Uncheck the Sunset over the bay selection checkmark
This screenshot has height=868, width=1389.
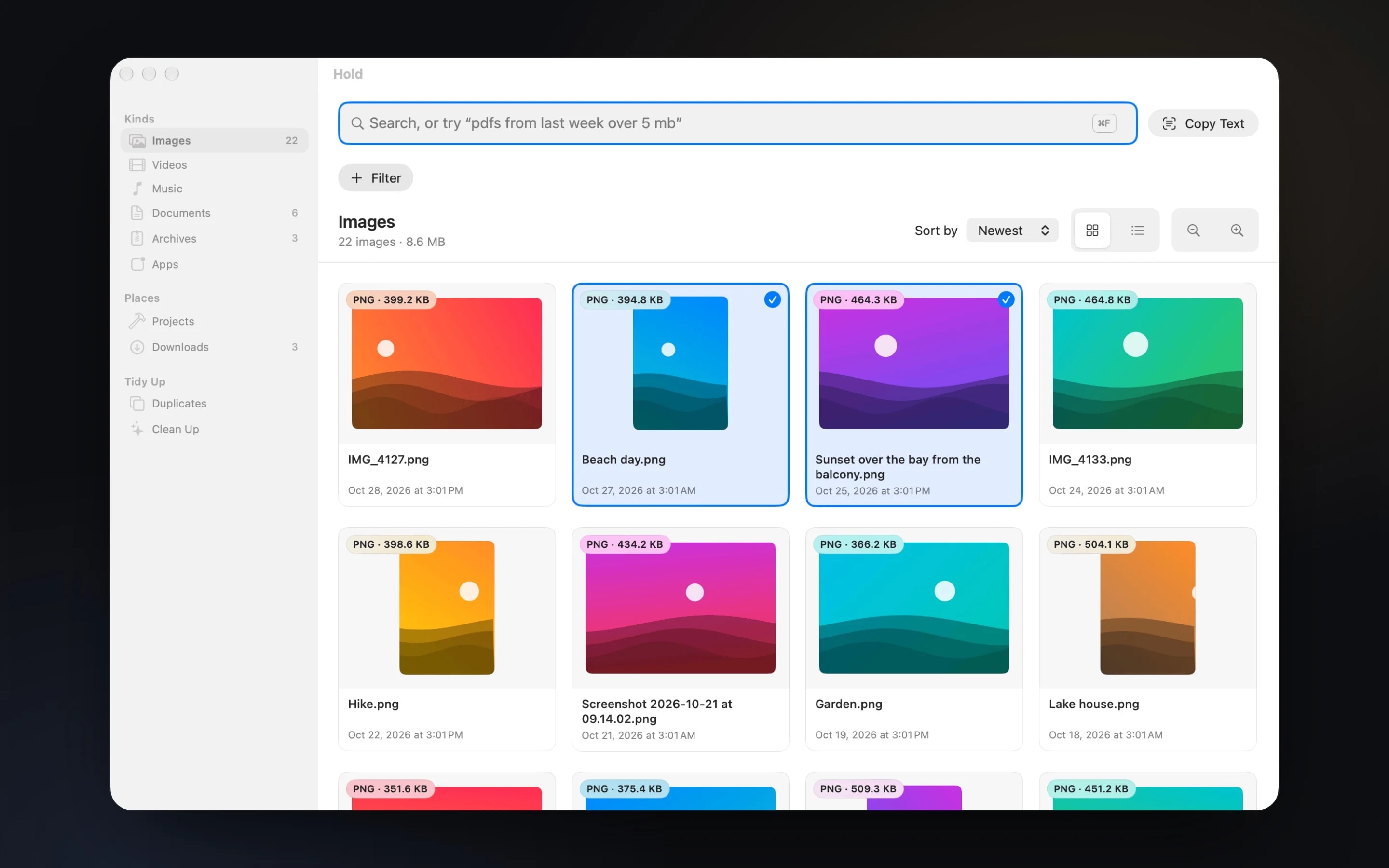coord(1006,299)
